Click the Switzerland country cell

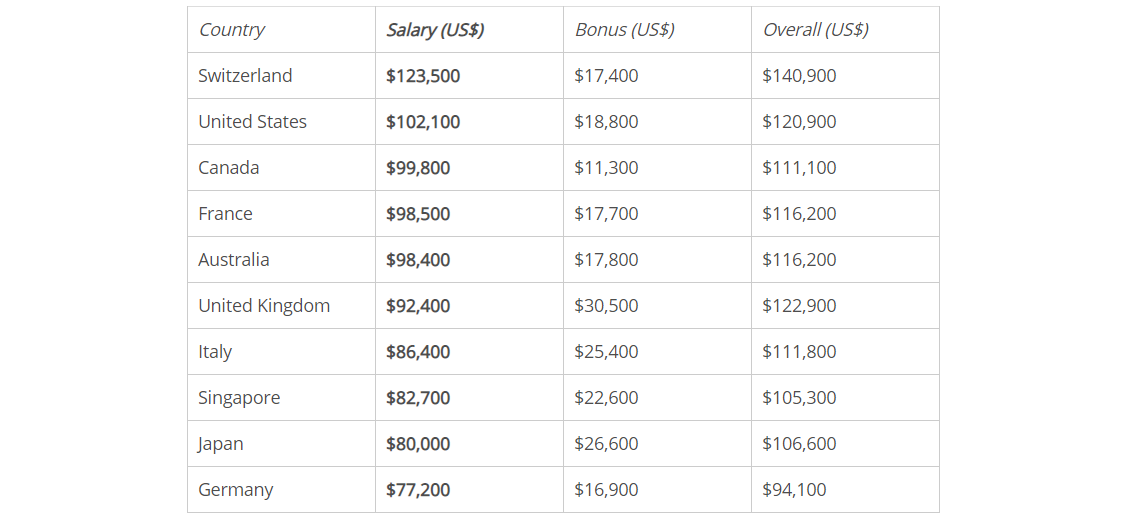[245, 76]
